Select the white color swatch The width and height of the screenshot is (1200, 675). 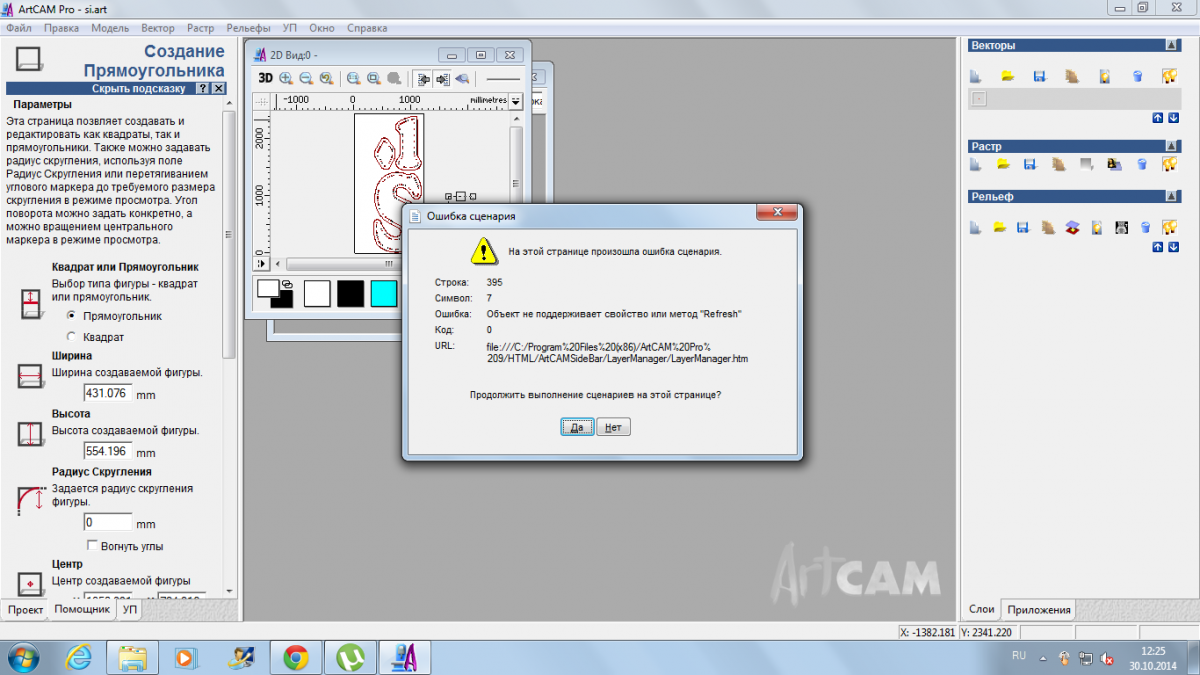[317, 293]
